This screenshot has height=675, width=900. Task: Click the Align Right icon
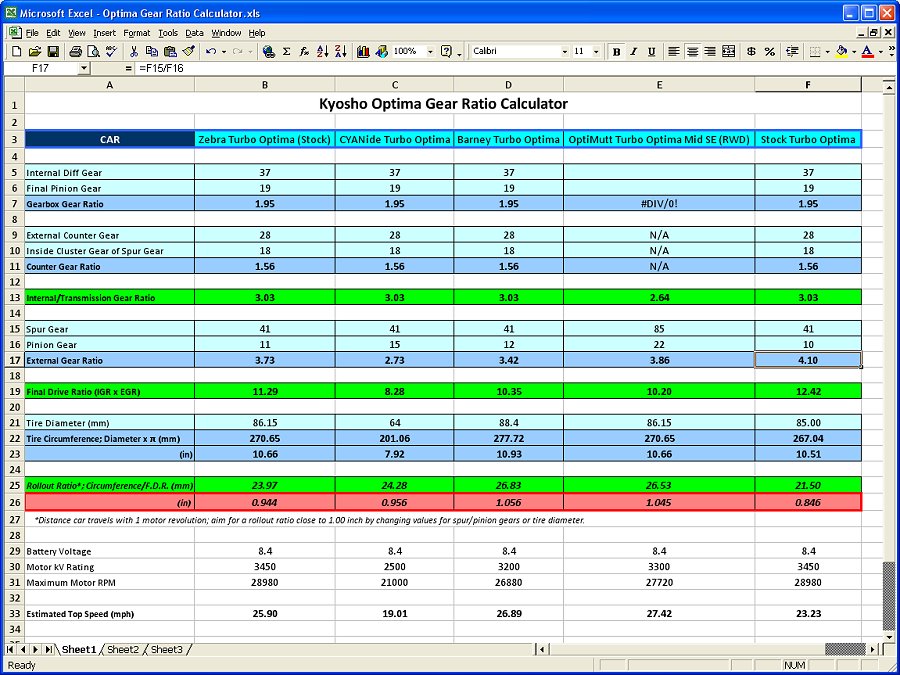(x=711, y=52)
